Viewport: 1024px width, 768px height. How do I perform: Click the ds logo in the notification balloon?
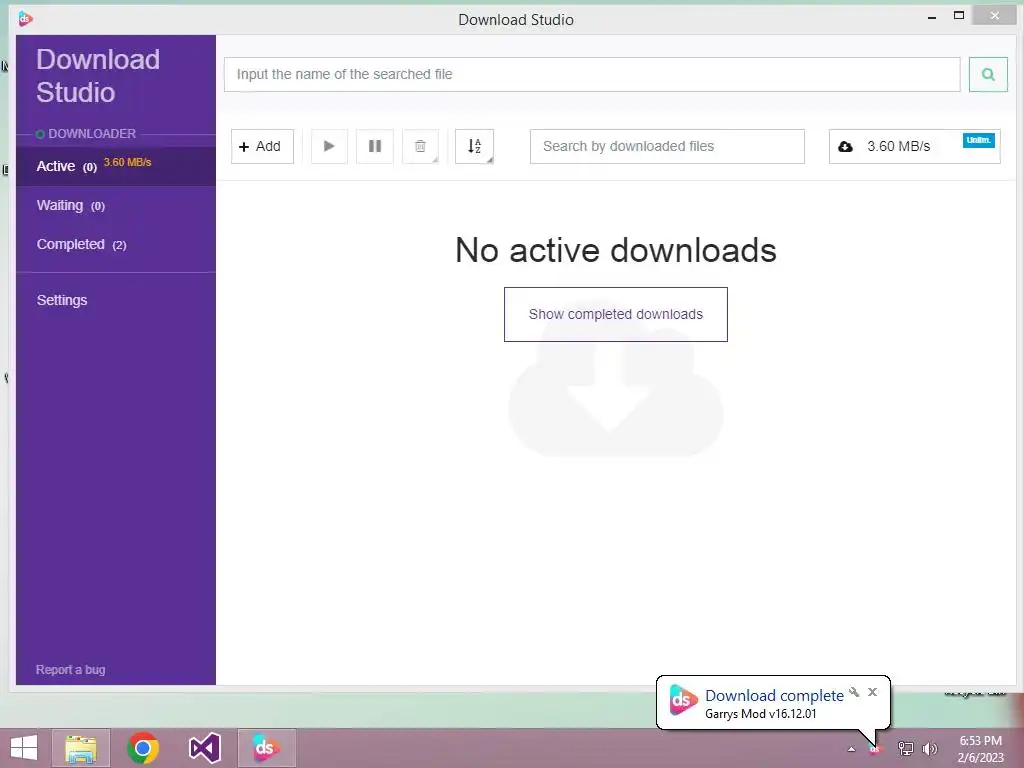pos(682,700)
